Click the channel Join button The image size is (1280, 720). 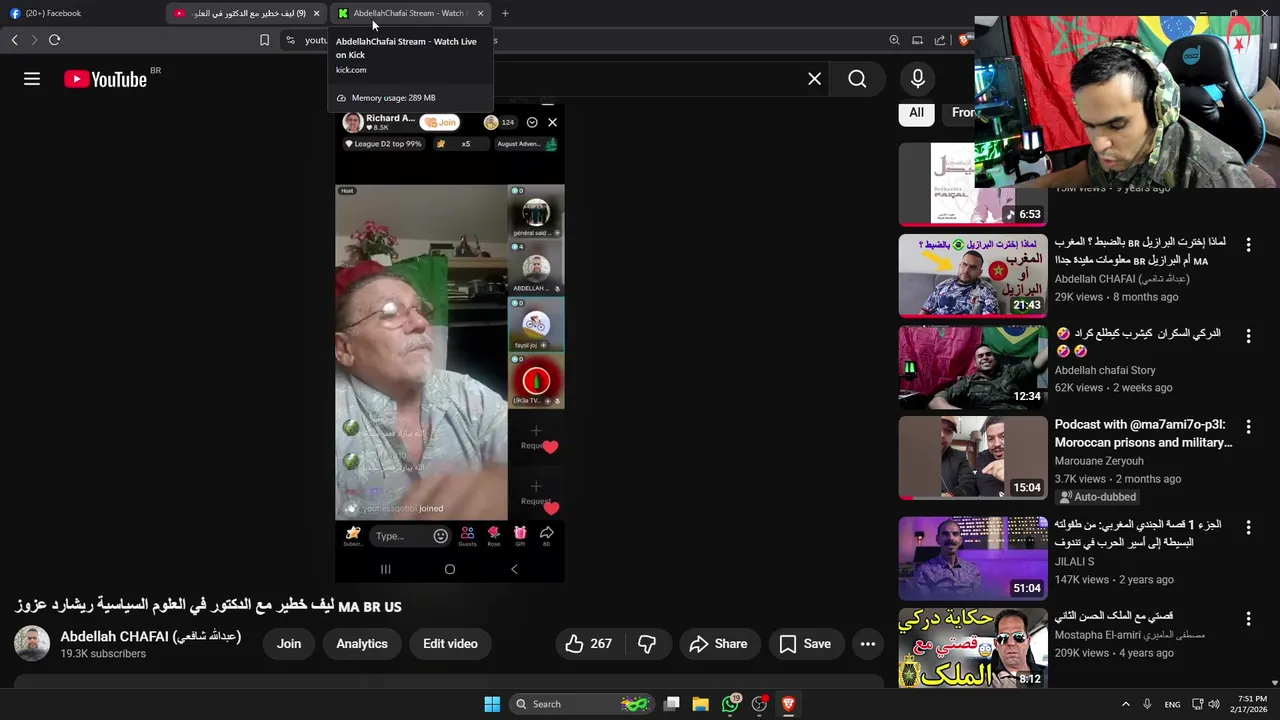pos(289,644)
